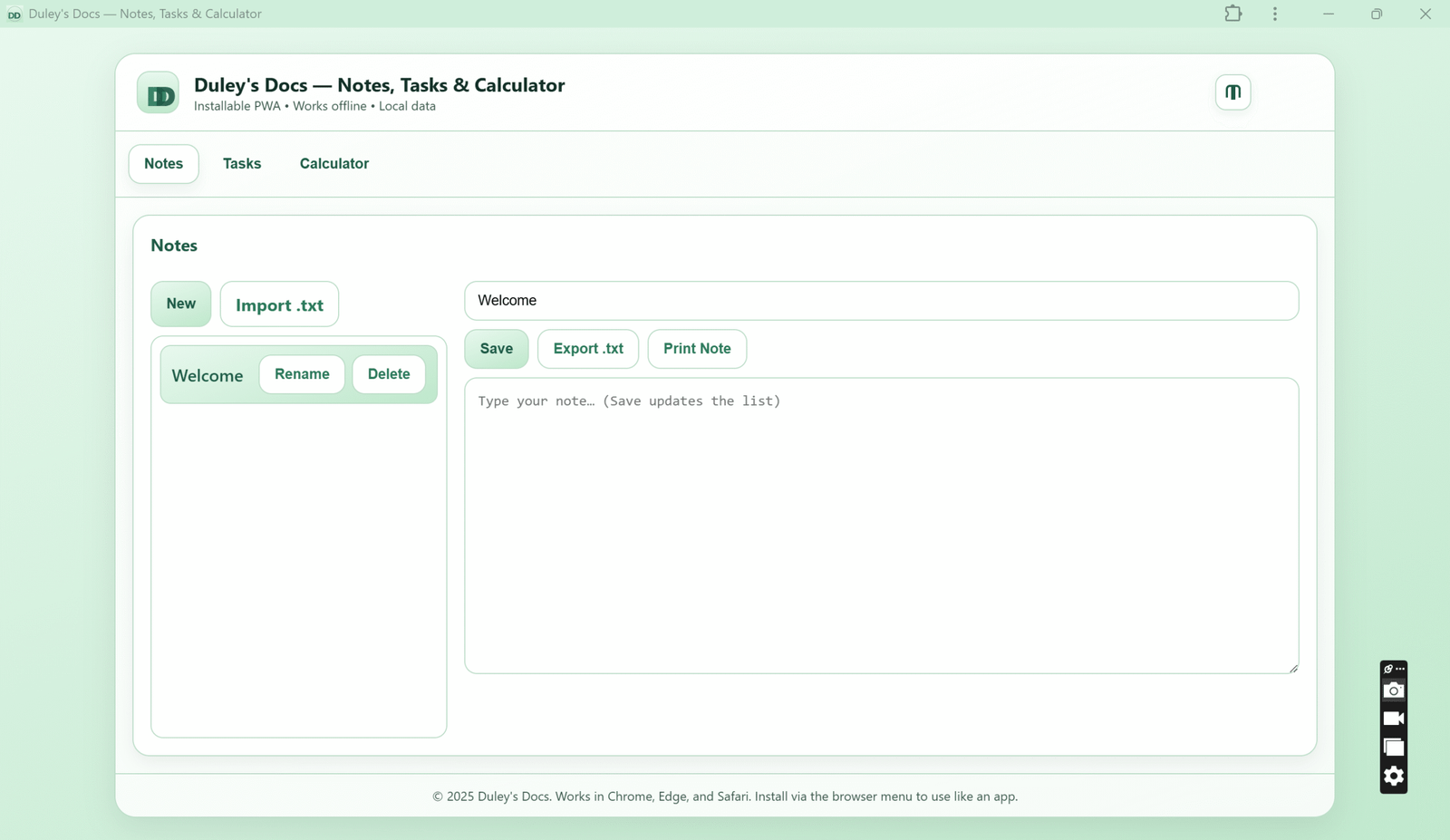This screenshot has height=840, width=1450.
Task: Rename the Welcome note
Action: (x=301, y=373)
